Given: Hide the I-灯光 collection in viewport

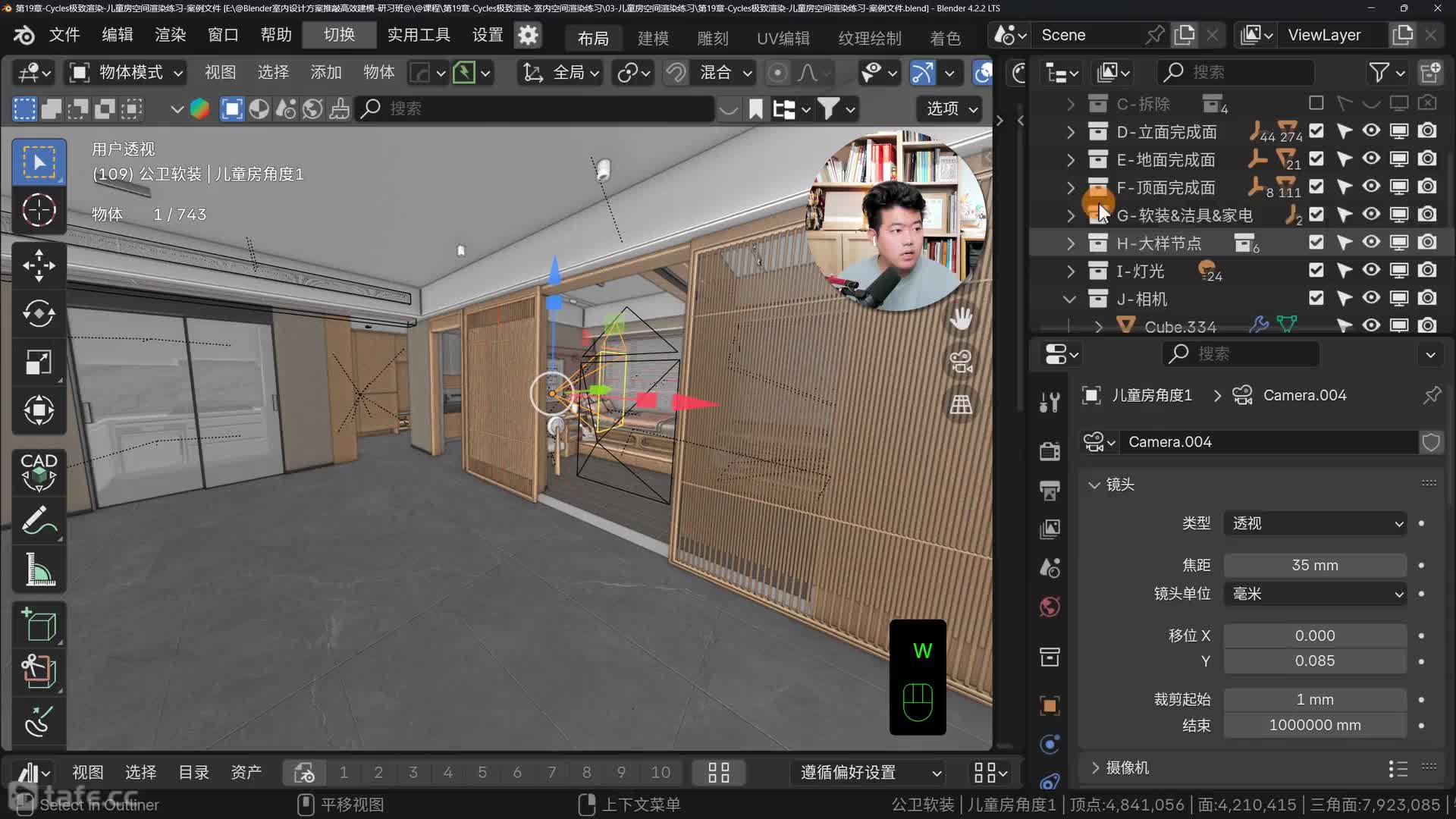Looking at the screenshot, I should (1371, 270).
